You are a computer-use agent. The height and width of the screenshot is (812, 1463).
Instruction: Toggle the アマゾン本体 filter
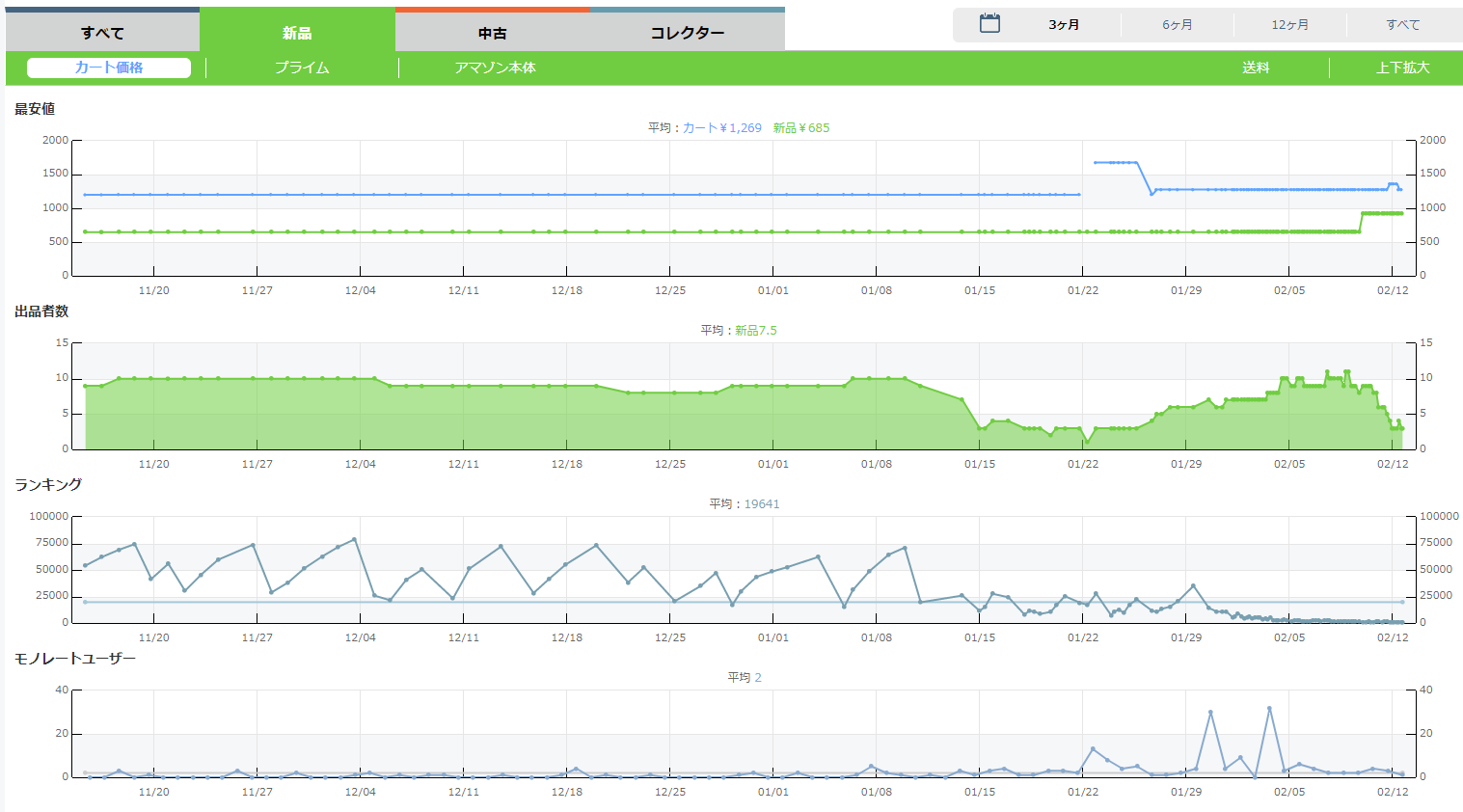click(x=495, y=68)
